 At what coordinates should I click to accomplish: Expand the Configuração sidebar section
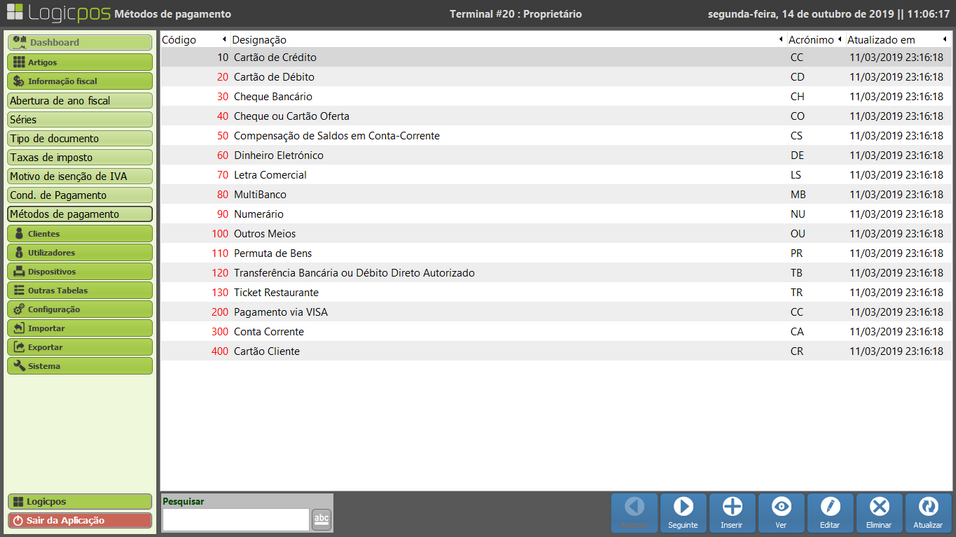(x=80, y=309)
